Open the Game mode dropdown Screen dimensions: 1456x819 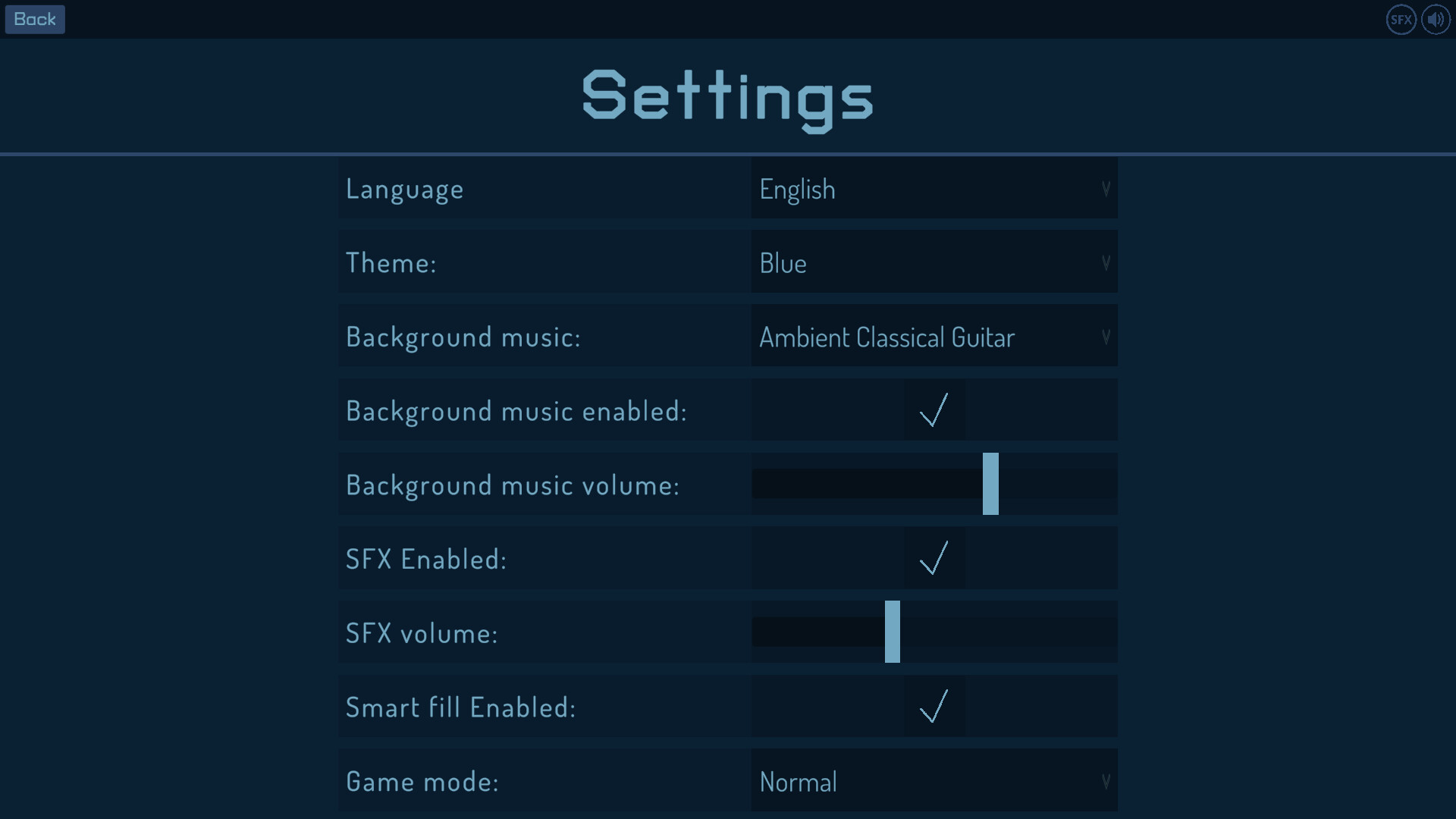[934, 781]
